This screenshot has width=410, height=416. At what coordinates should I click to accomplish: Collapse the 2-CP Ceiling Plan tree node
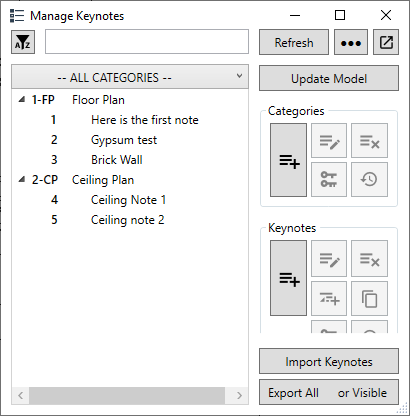(x=22, y=179)
